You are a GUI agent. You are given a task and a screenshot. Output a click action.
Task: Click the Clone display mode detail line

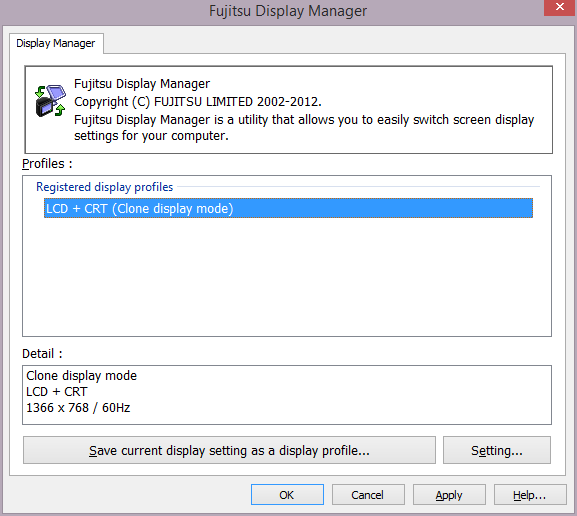pos(81,376)
